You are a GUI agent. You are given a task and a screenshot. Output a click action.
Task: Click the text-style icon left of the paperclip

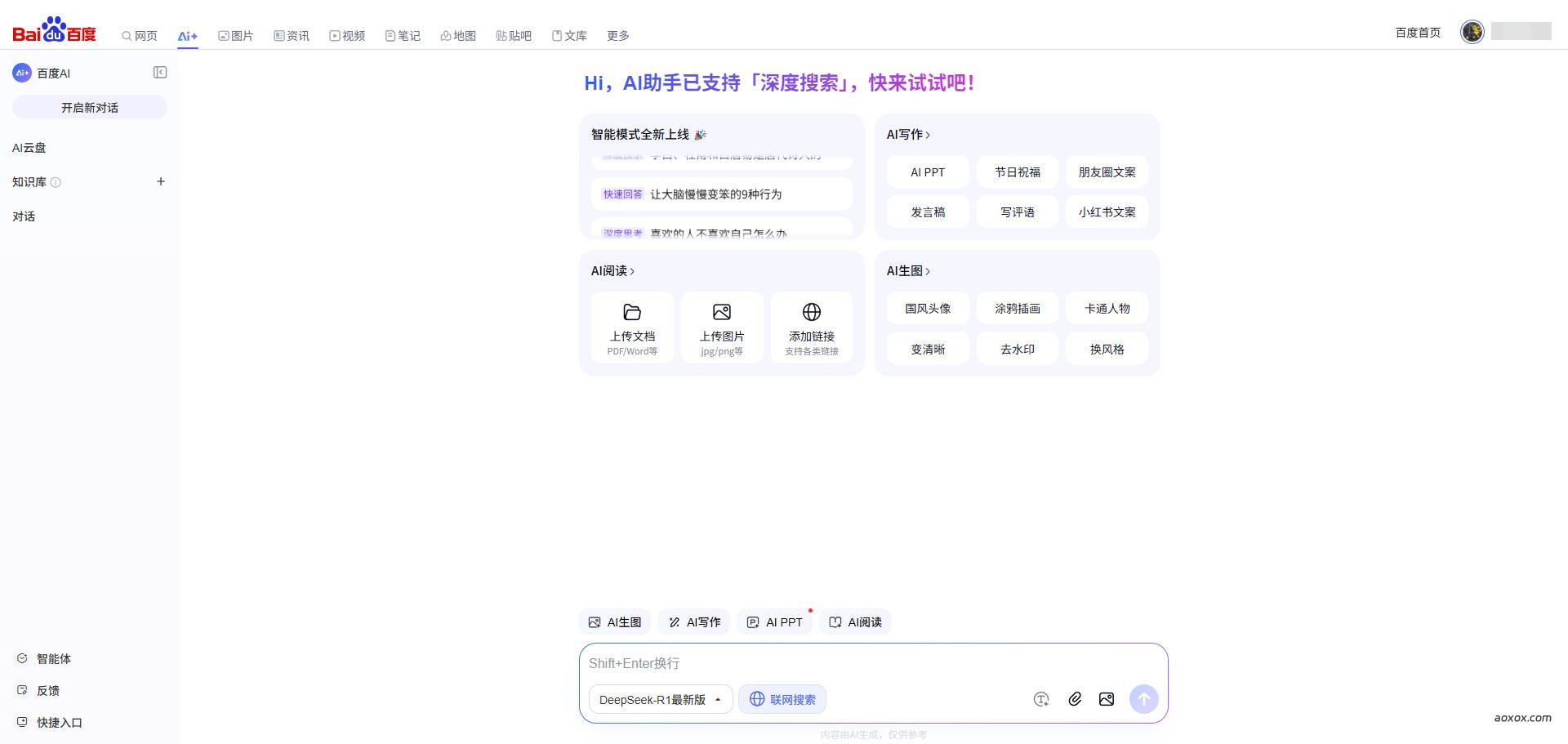point(1041,699)
